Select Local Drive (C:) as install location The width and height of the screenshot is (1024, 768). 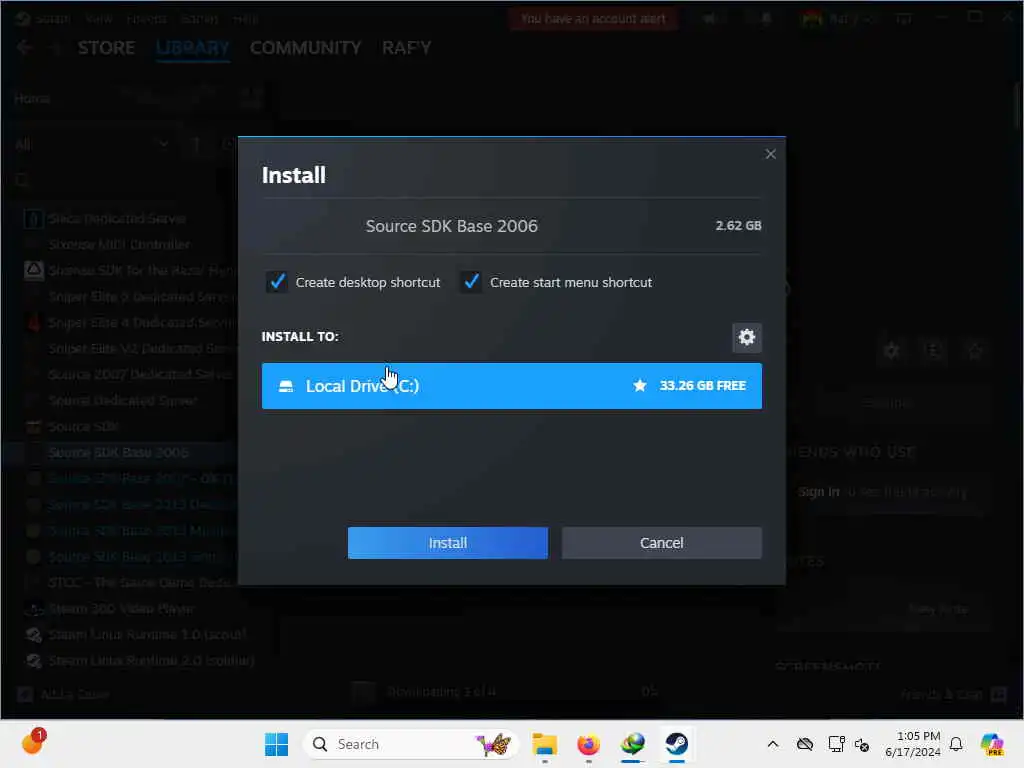coord(511,386)
